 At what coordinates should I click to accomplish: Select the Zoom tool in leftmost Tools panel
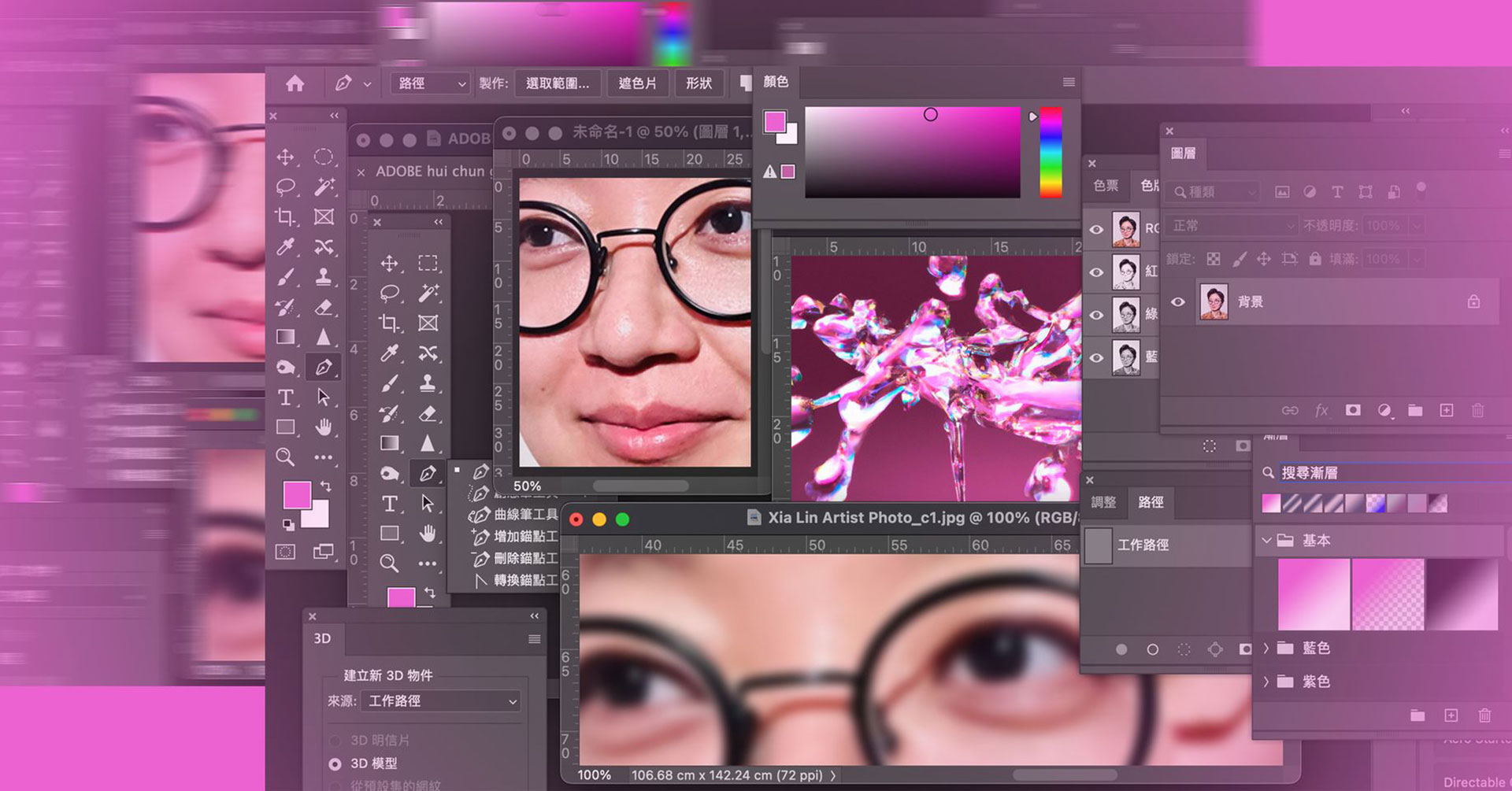coord(285,457)
